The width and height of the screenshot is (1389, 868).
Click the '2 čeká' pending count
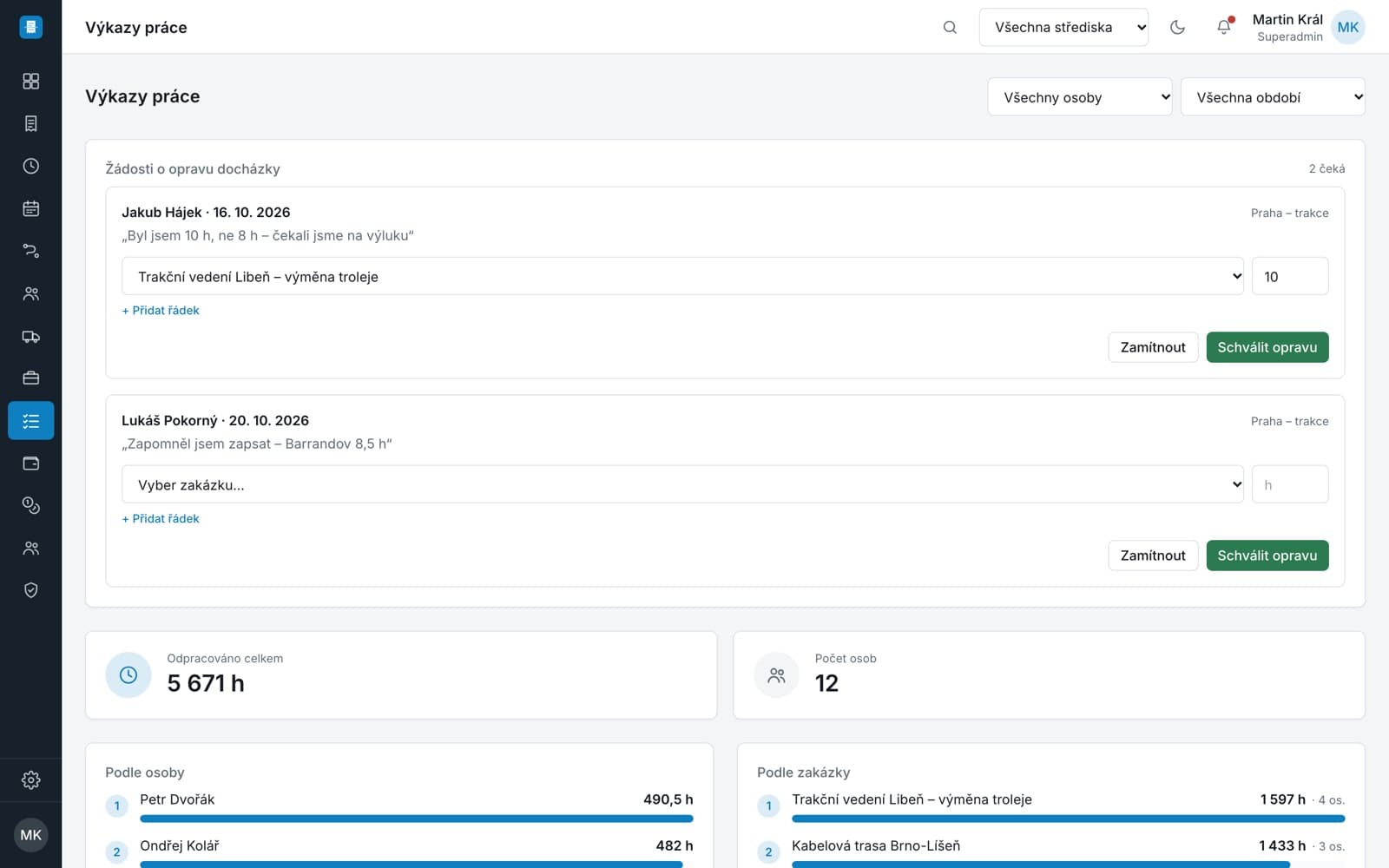pyautogui.click(x=1326, y=168)
